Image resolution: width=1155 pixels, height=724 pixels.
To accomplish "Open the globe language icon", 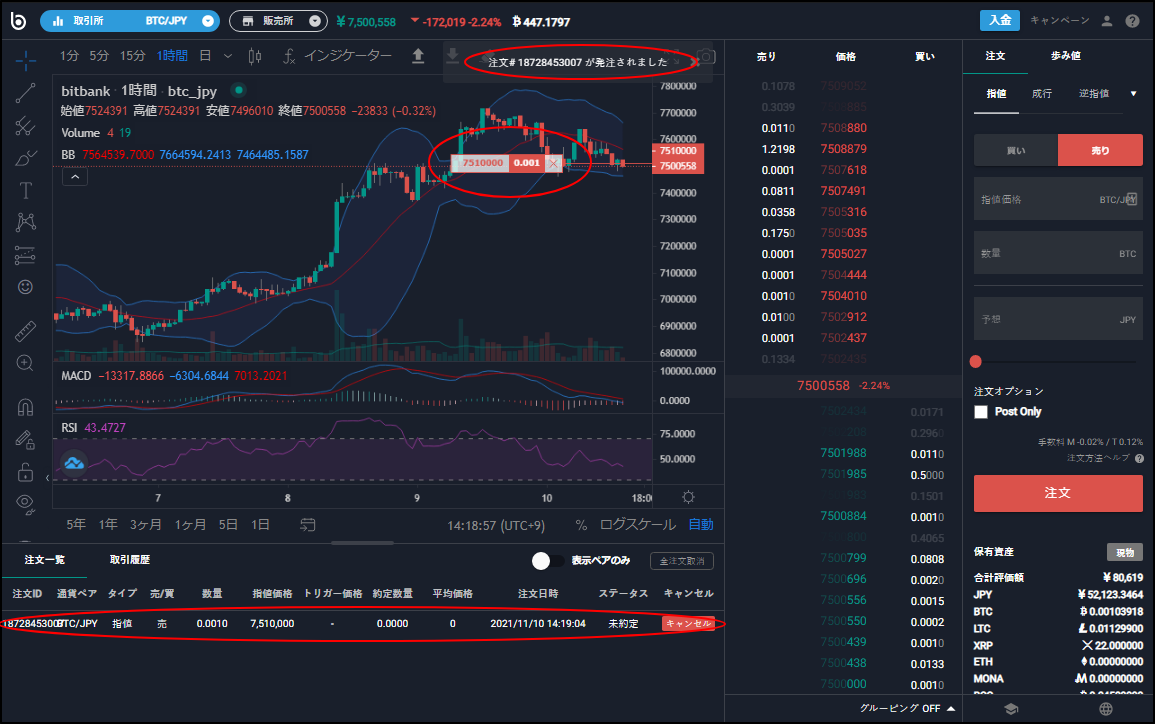I will pyautogui.click(x=1106, y=709).
